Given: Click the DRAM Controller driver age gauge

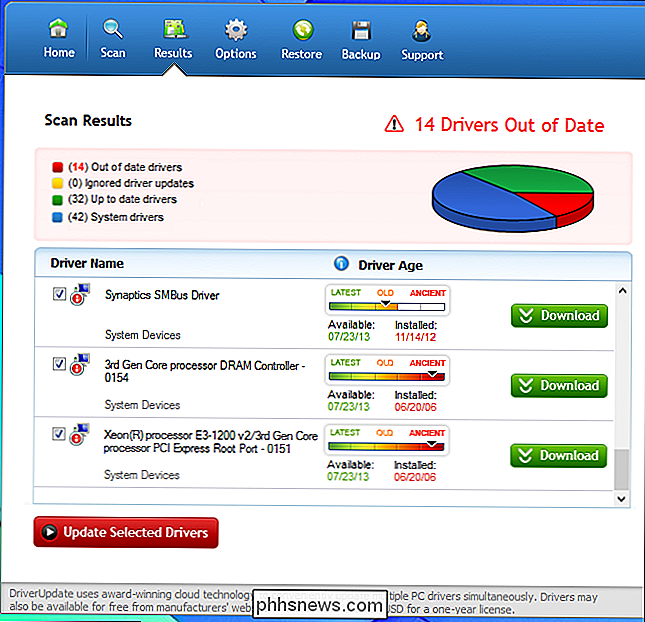Looking at the screenshot, I should 387,370.
